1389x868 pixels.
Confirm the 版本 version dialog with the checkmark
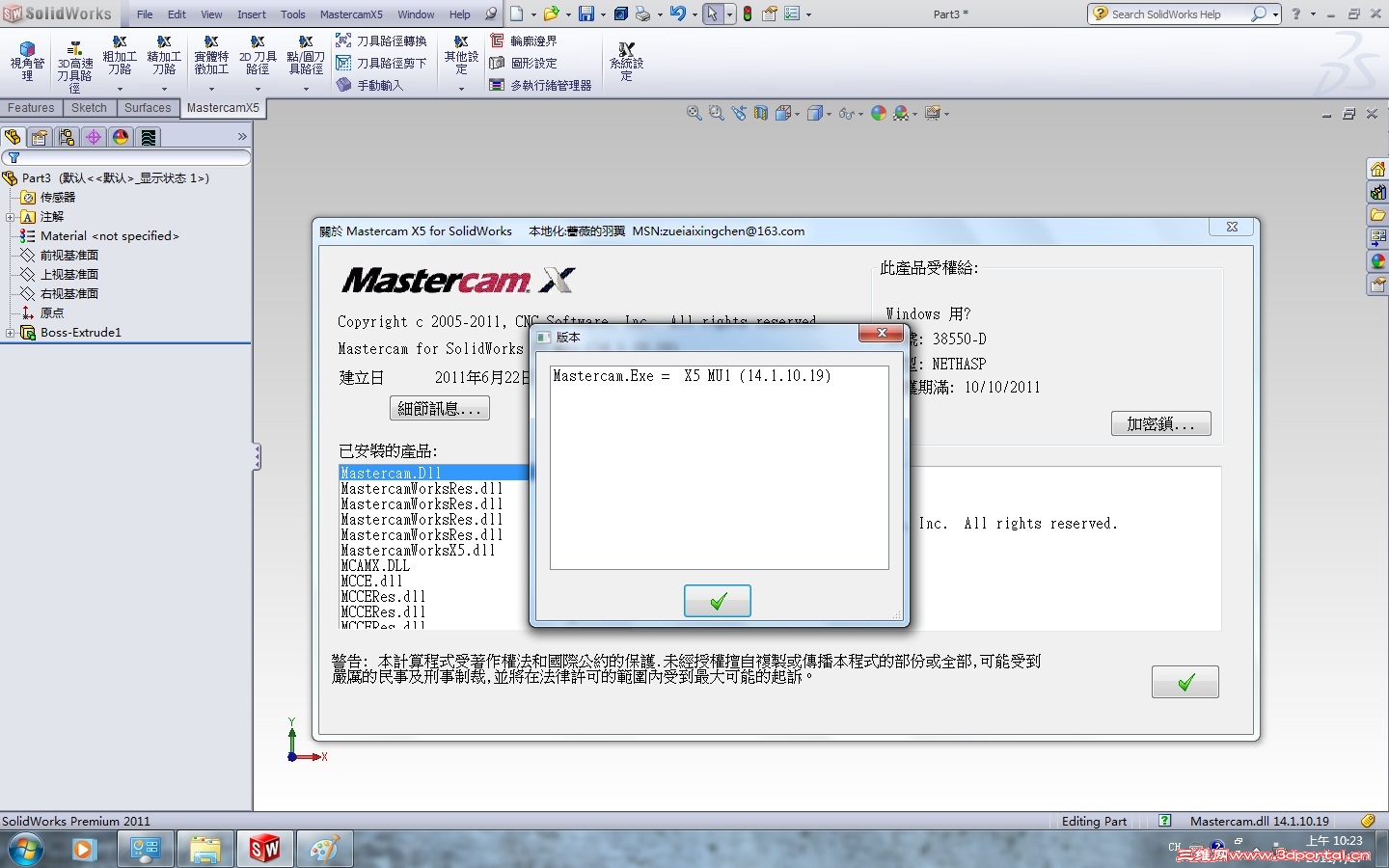[x=718, y=601]
